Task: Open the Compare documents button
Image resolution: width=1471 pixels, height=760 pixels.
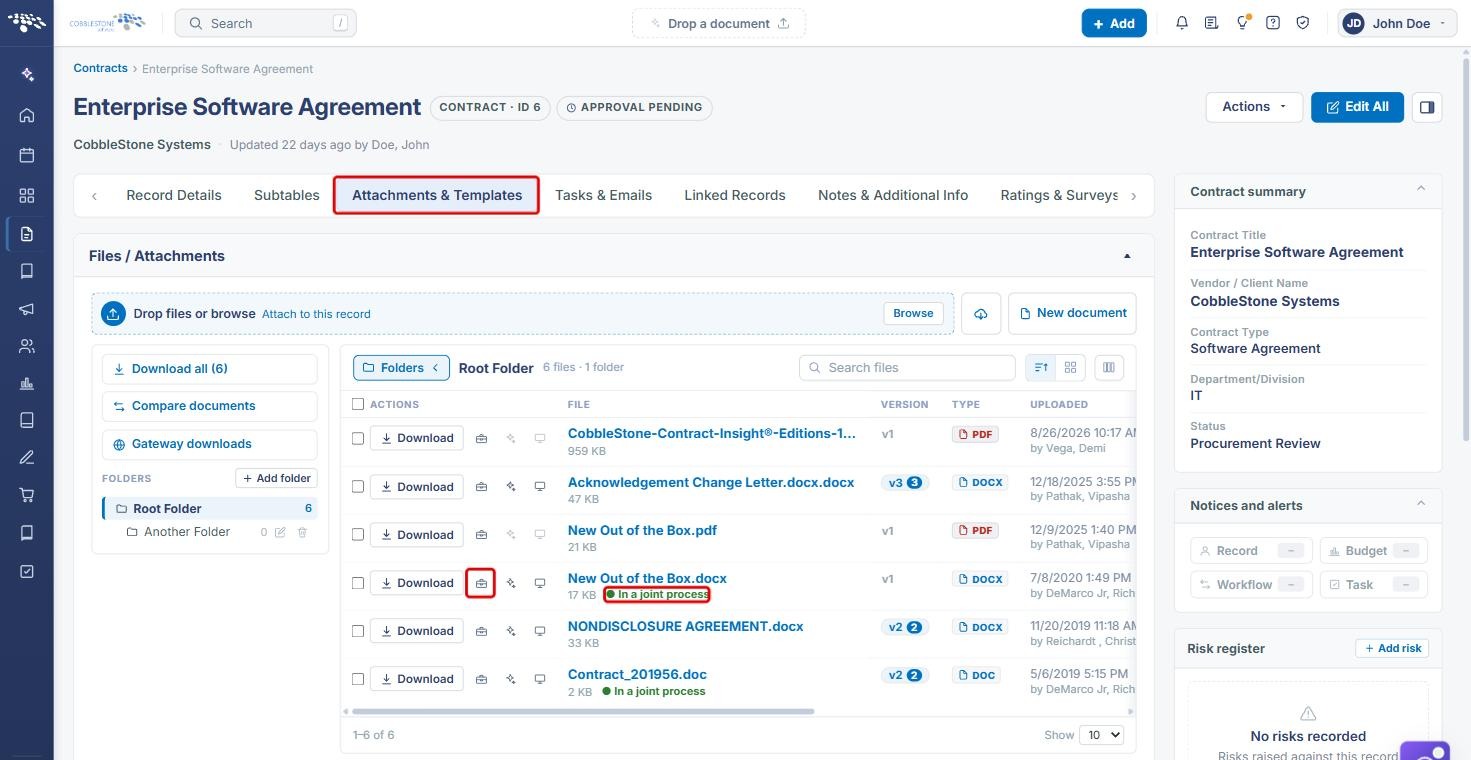Action: [209, 406]
